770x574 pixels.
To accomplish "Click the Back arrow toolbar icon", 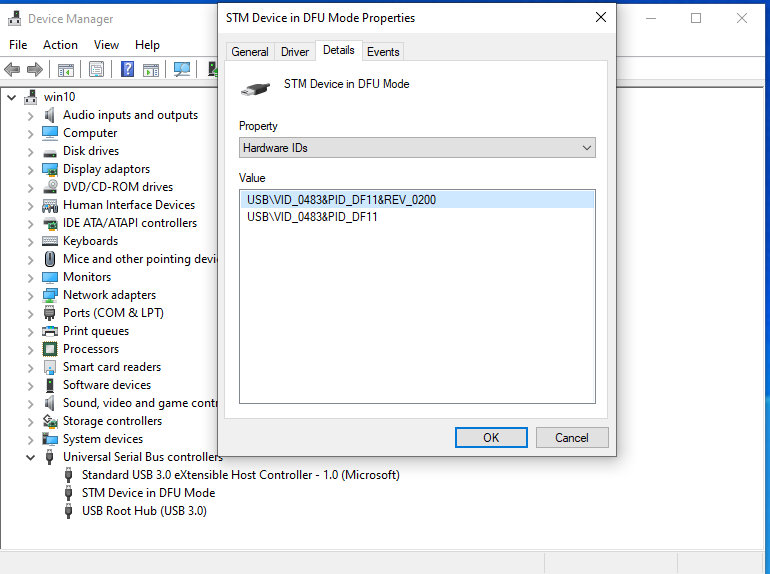I will (x=12, y=69).
